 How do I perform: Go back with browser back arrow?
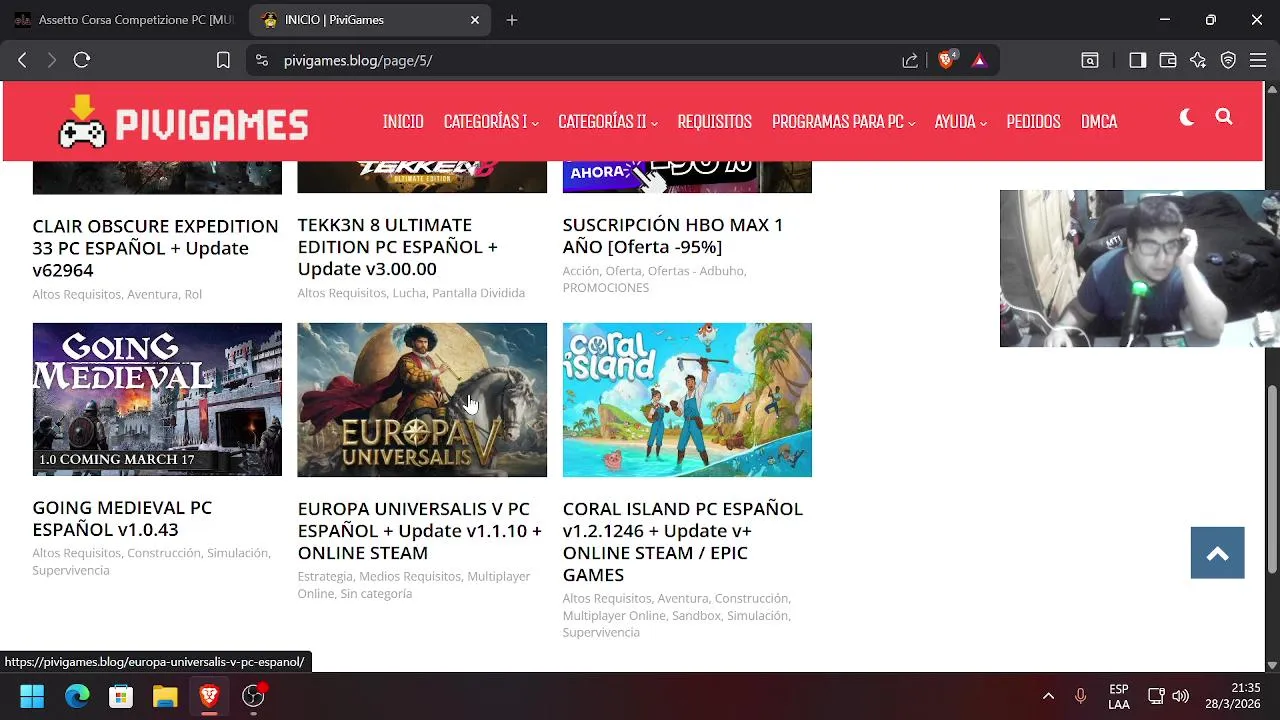click(x=22, y=60)
